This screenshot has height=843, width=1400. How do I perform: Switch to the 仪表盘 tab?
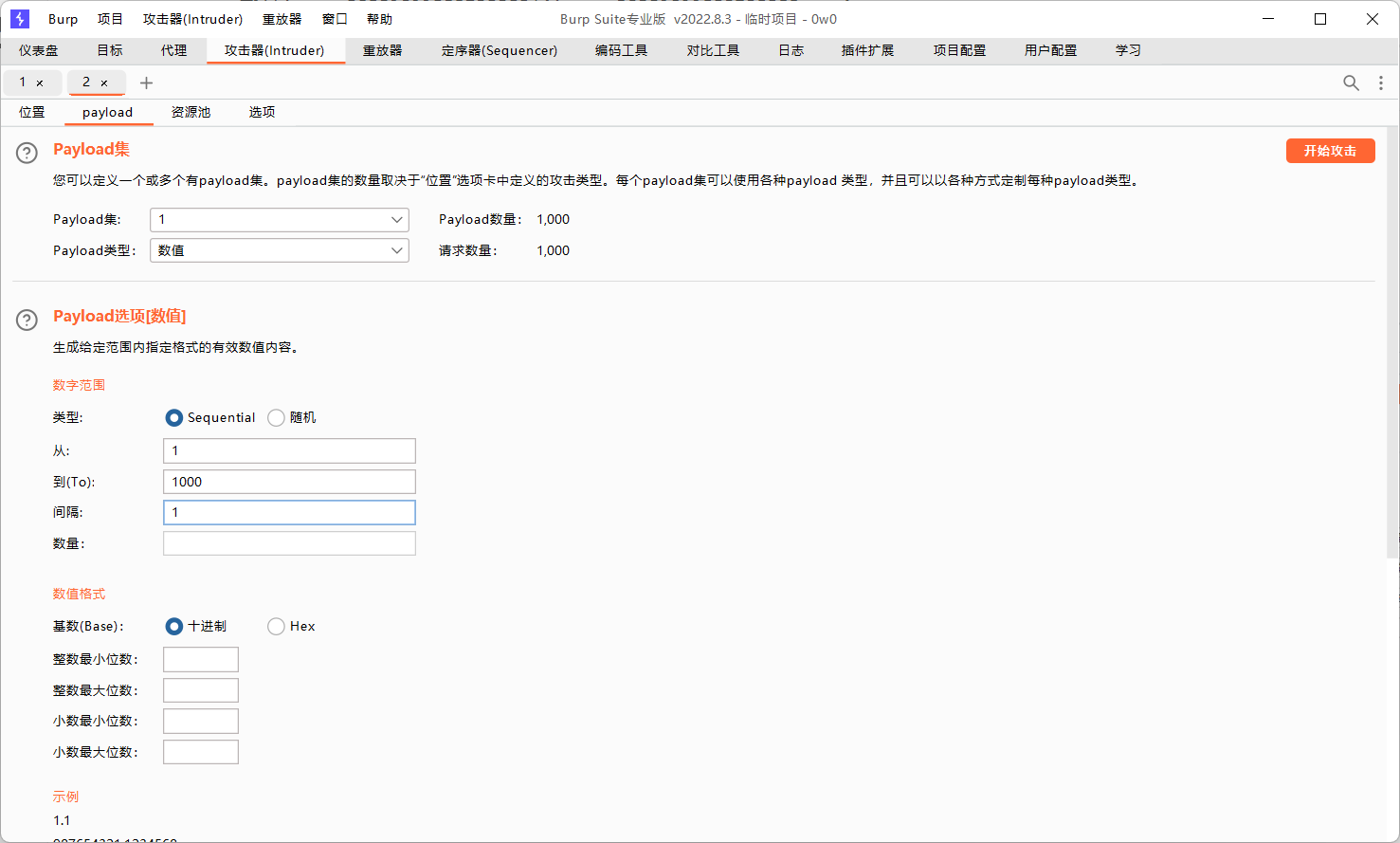point(39,50)
